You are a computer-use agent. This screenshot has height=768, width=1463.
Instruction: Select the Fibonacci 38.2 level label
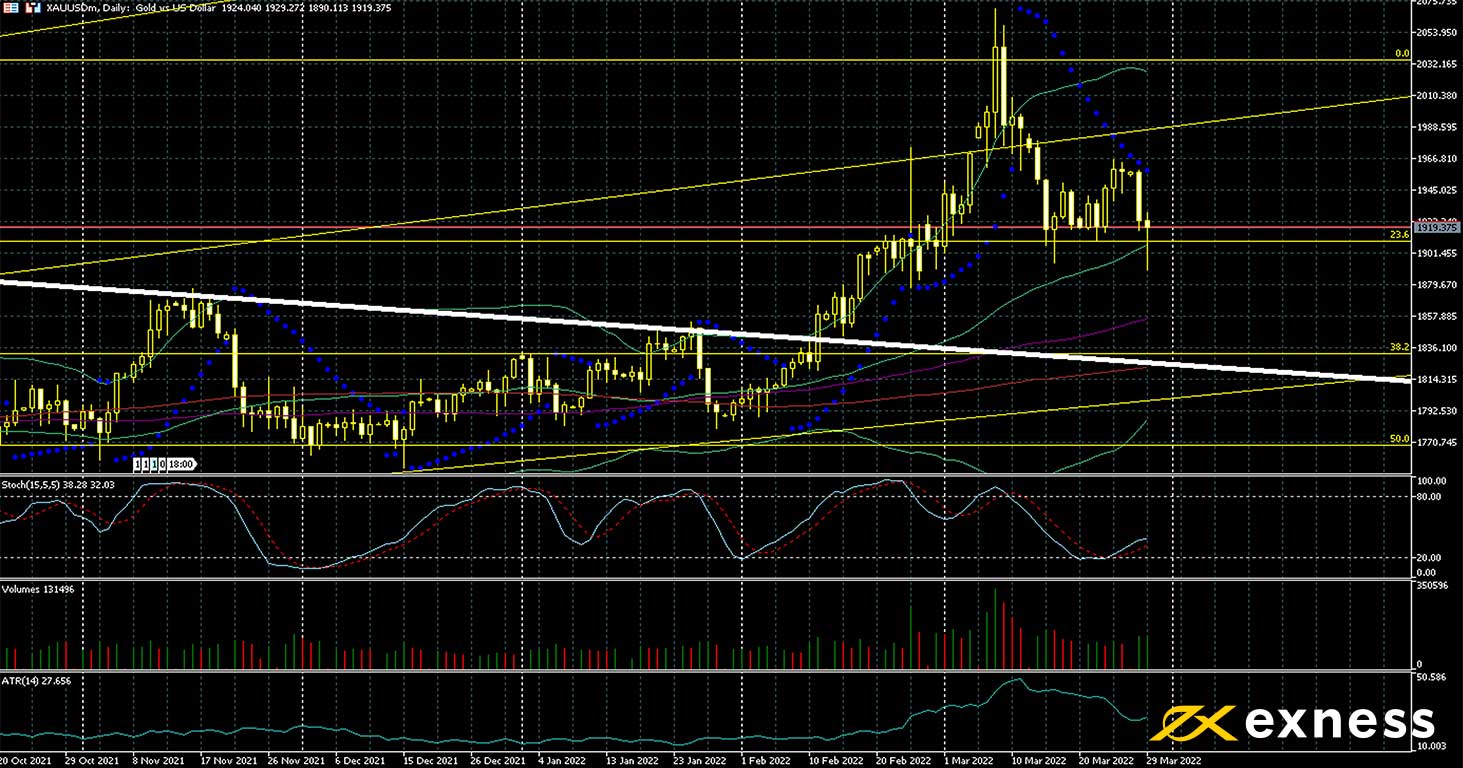click(x=1401, y=347)
